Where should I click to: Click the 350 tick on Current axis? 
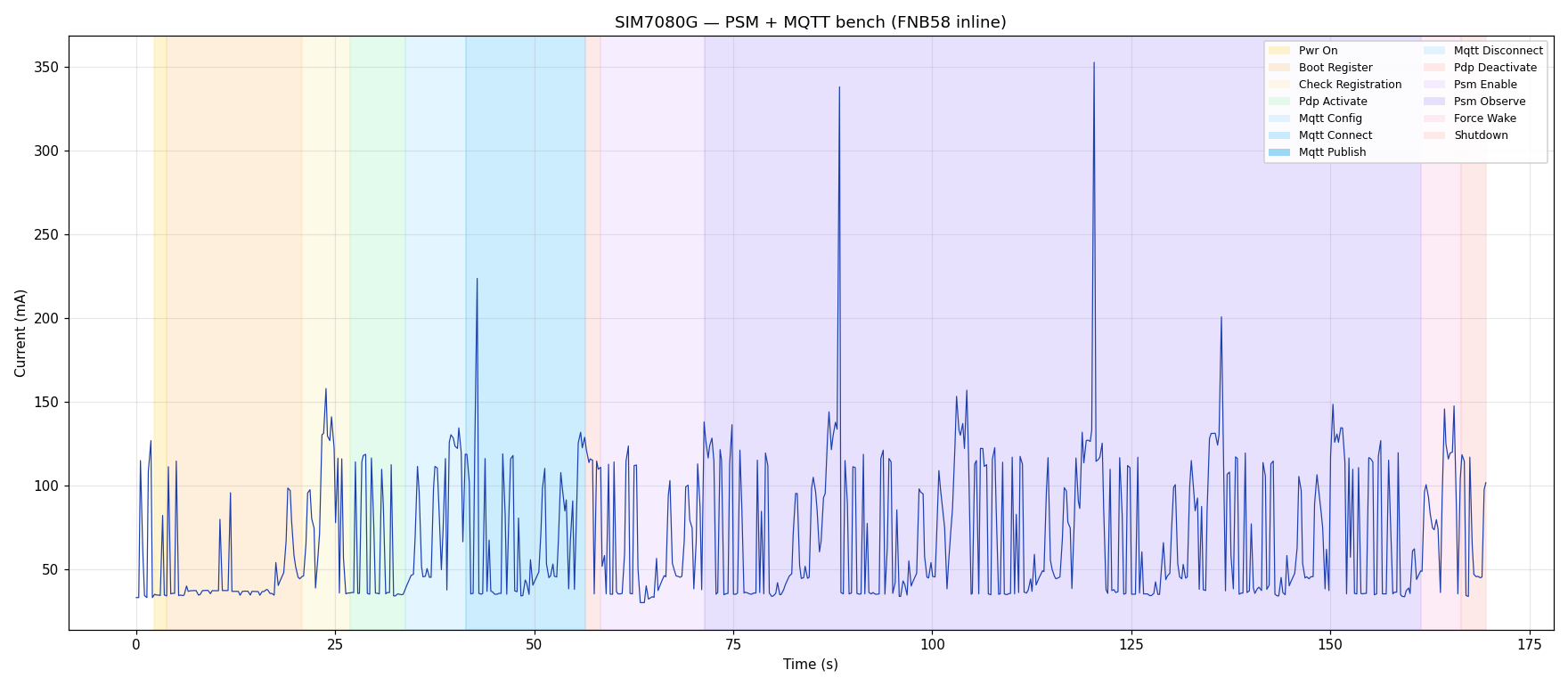point(47,68)
